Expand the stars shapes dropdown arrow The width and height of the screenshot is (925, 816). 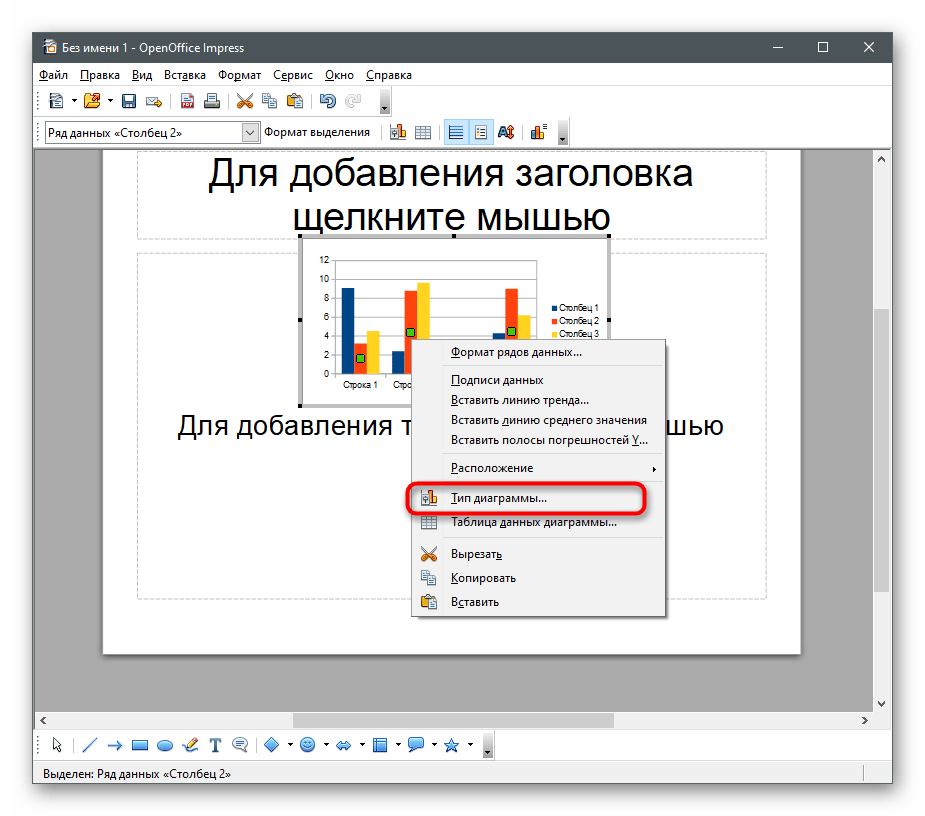point(469,745)
